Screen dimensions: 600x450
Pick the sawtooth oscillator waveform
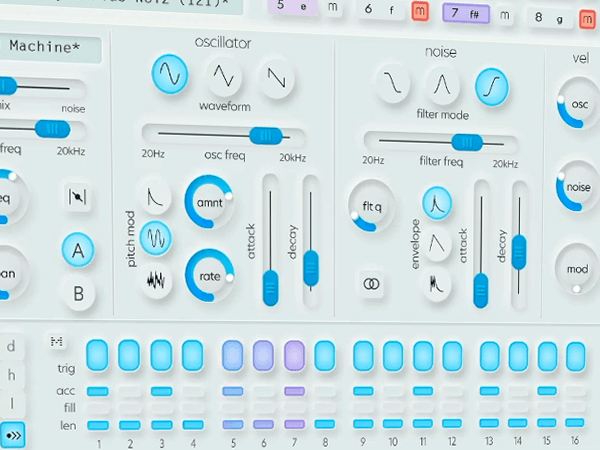(275, 77)
